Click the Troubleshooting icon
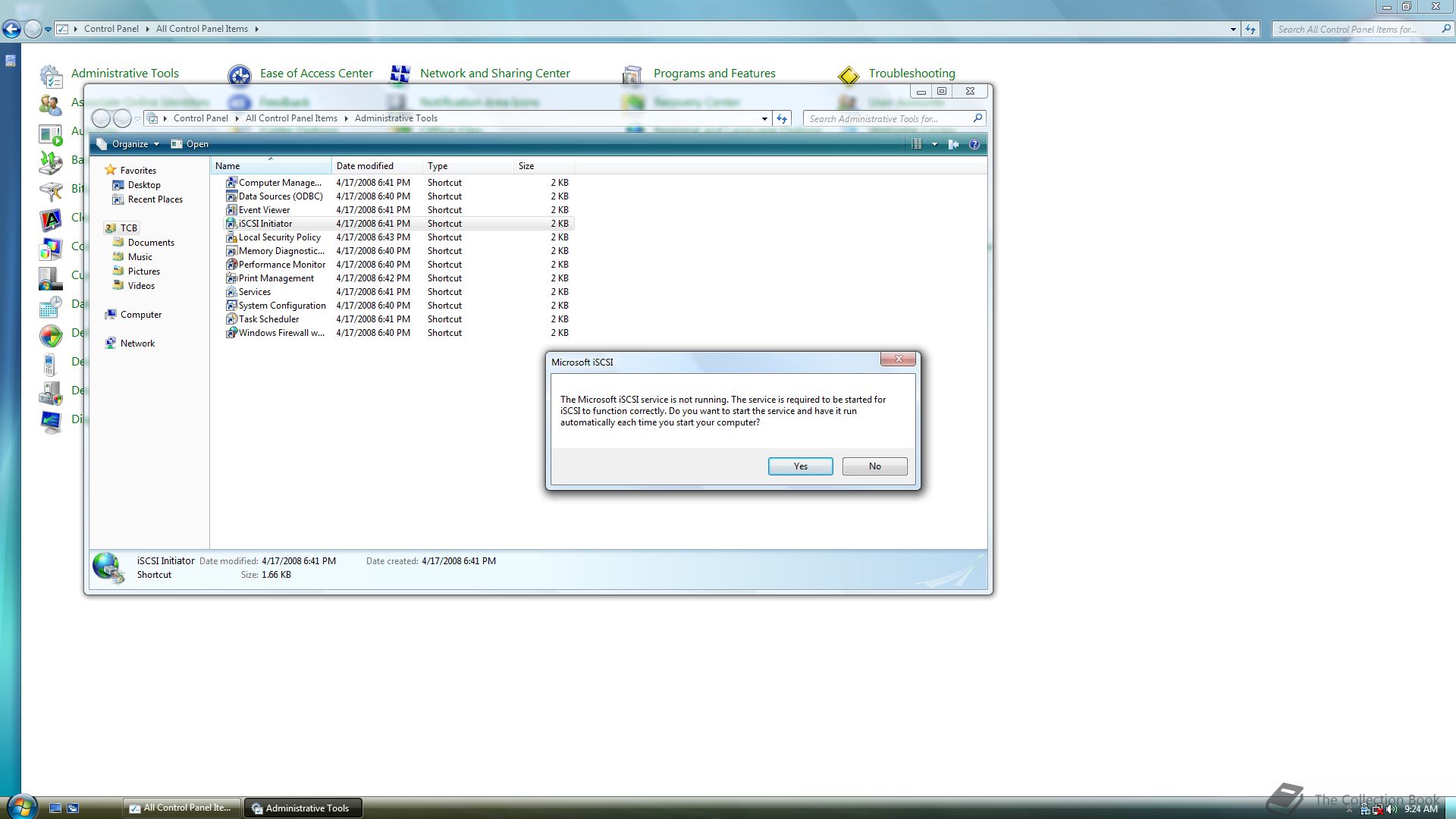Screen dimensions: 1456x819 click(849, 75)
